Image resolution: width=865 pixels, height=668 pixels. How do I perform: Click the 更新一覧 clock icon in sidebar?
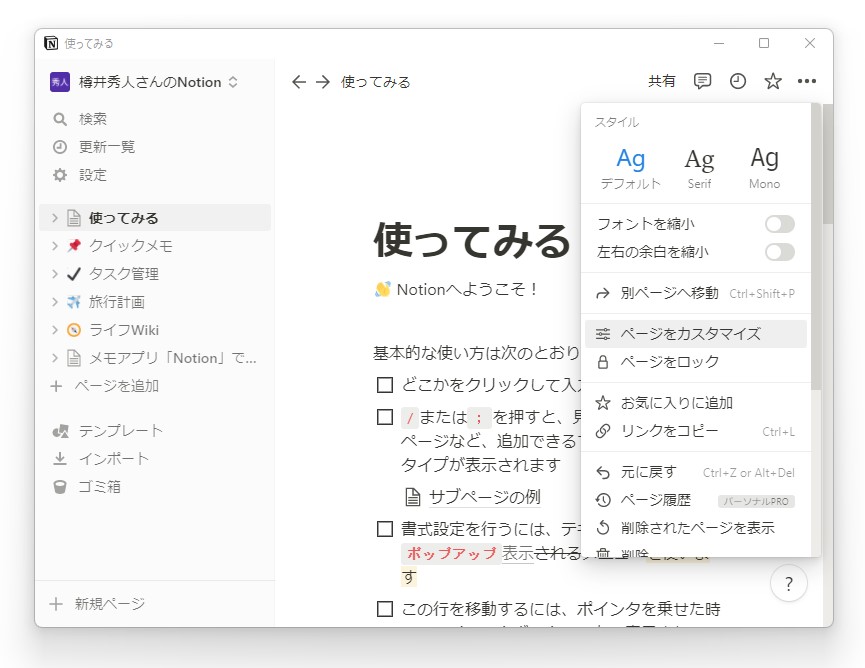click(x=61, y=146)
